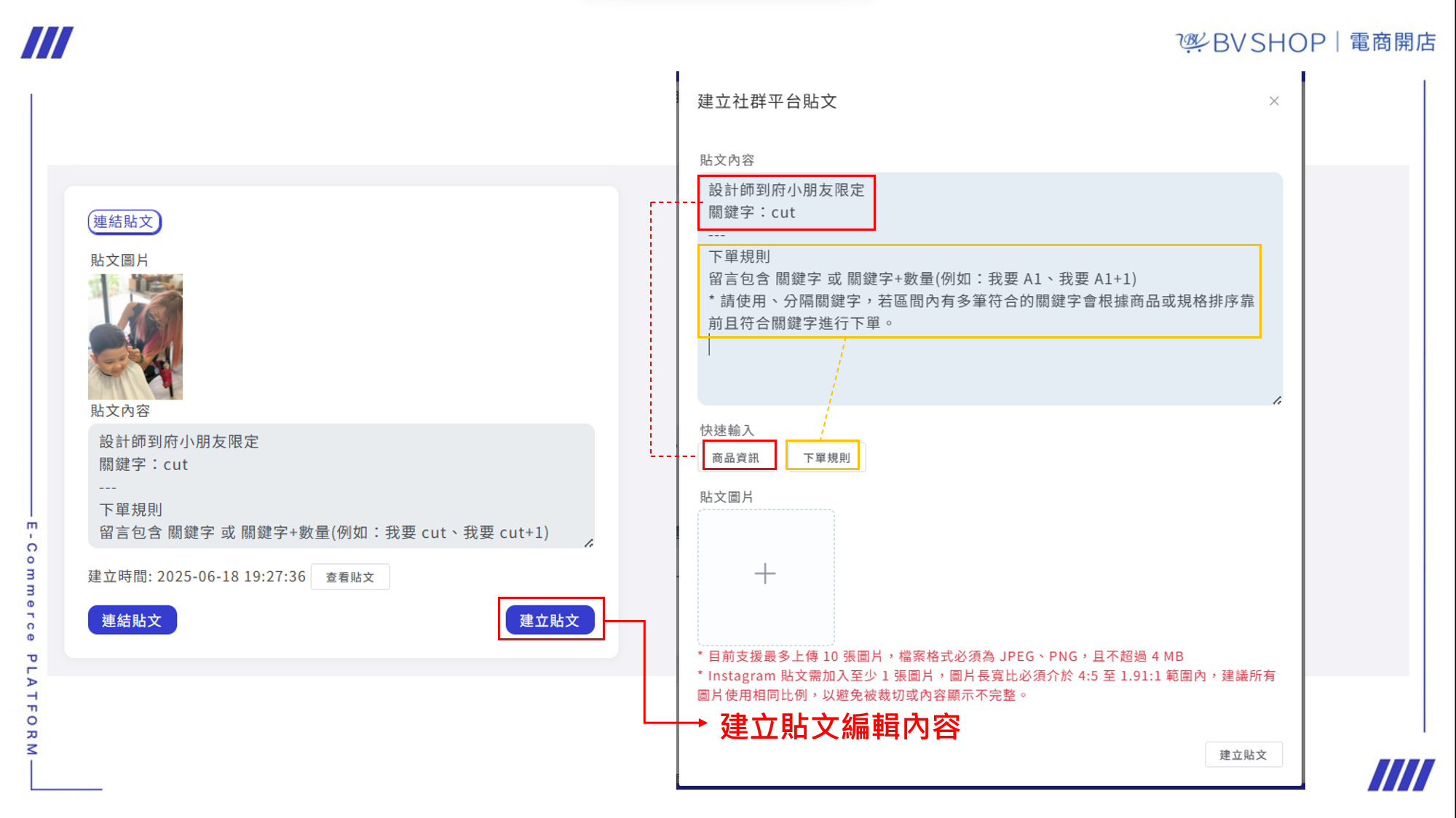Click the 下單規則 quick input button
This screenshot has width=1456, height=818.
click(x=826, y=458)
